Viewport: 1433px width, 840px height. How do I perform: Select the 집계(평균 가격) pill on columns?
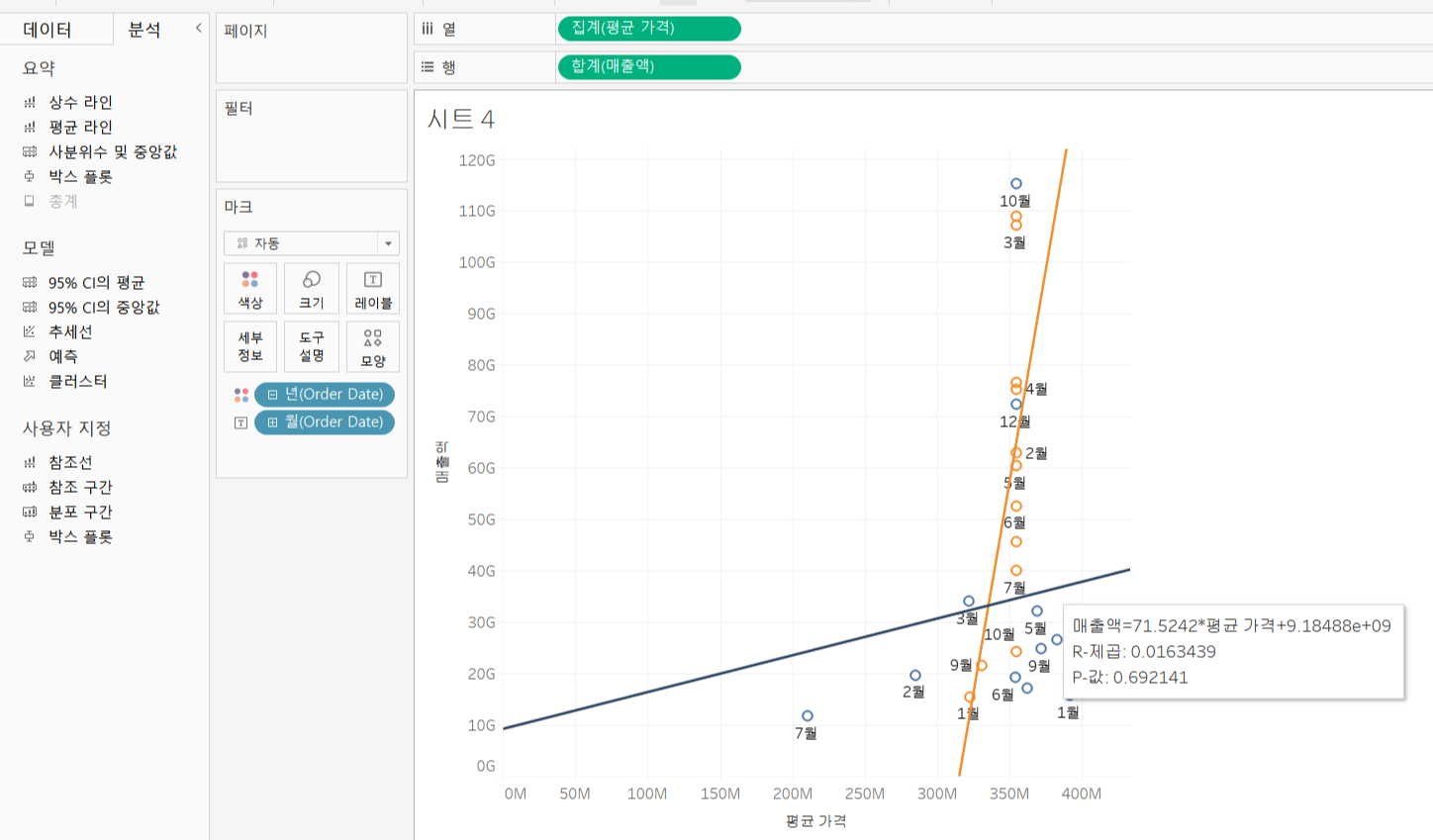click(x=649, y=29)
